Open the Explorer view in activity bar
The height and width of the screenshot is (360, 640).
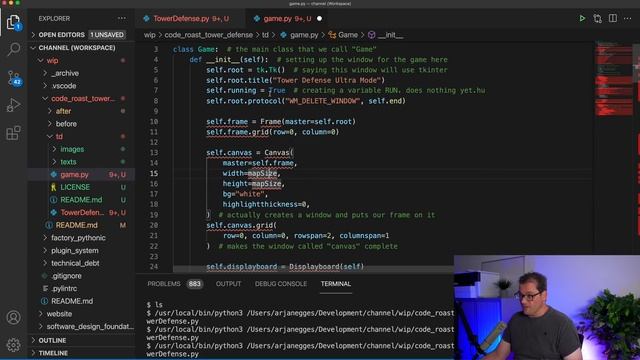(13, 22)
